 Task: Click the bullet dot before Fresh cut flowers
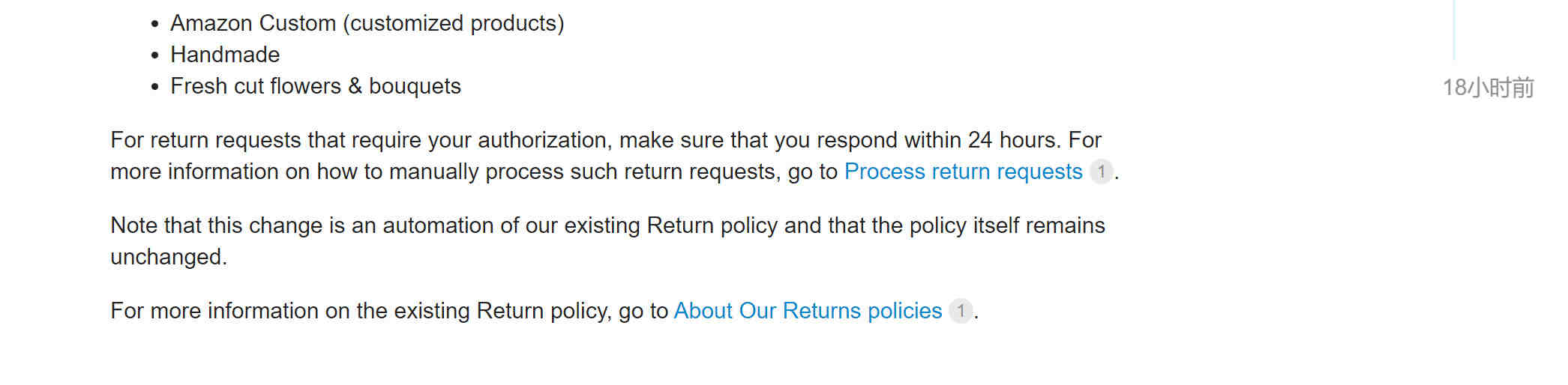155,87
